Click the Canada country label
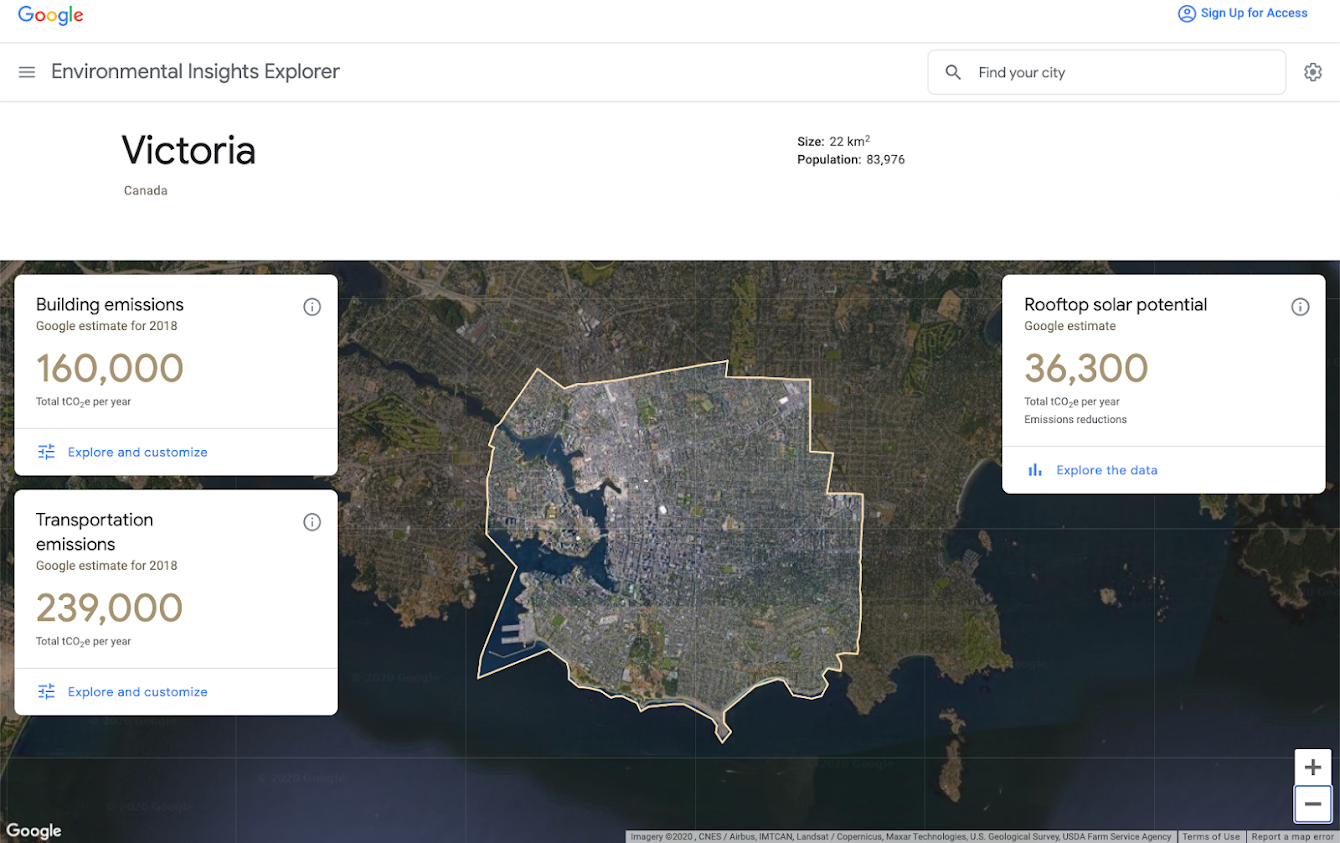Screen dimensions: 1340x843 146,190
